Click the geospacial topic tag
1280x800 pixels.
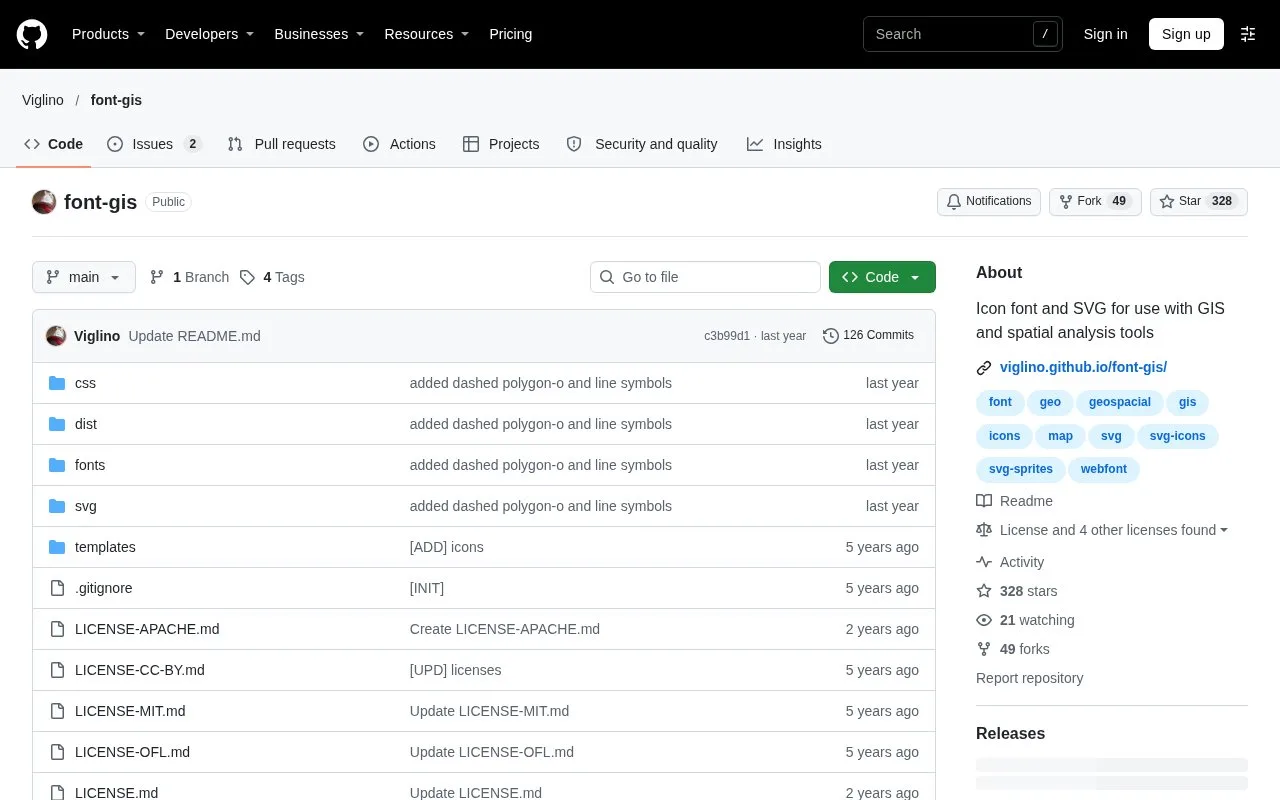[1119, 402]
